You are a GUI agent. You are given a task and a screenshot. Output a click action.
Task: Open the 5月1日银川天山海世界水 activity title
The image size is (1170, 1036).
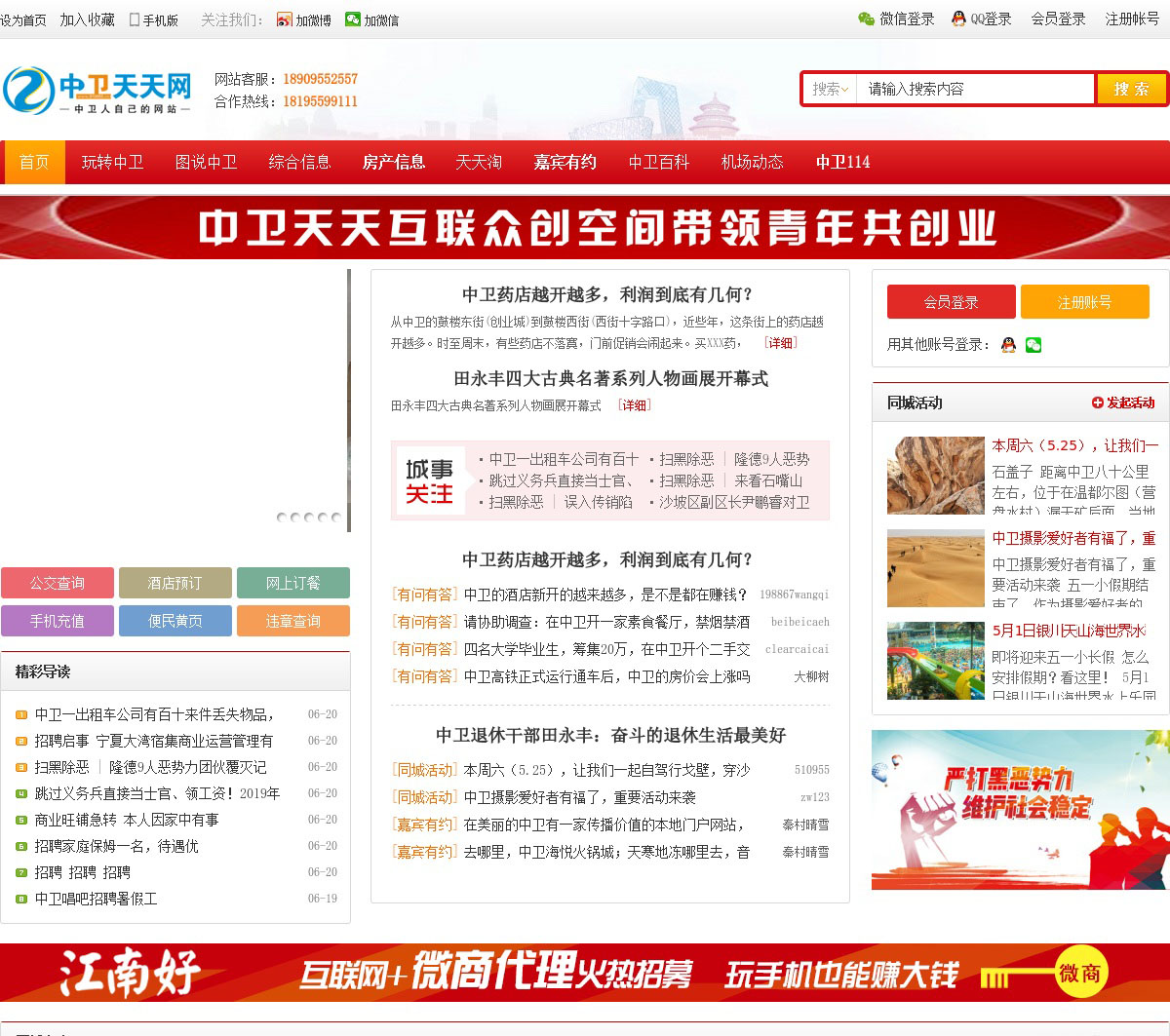(x=1070, y=631)
